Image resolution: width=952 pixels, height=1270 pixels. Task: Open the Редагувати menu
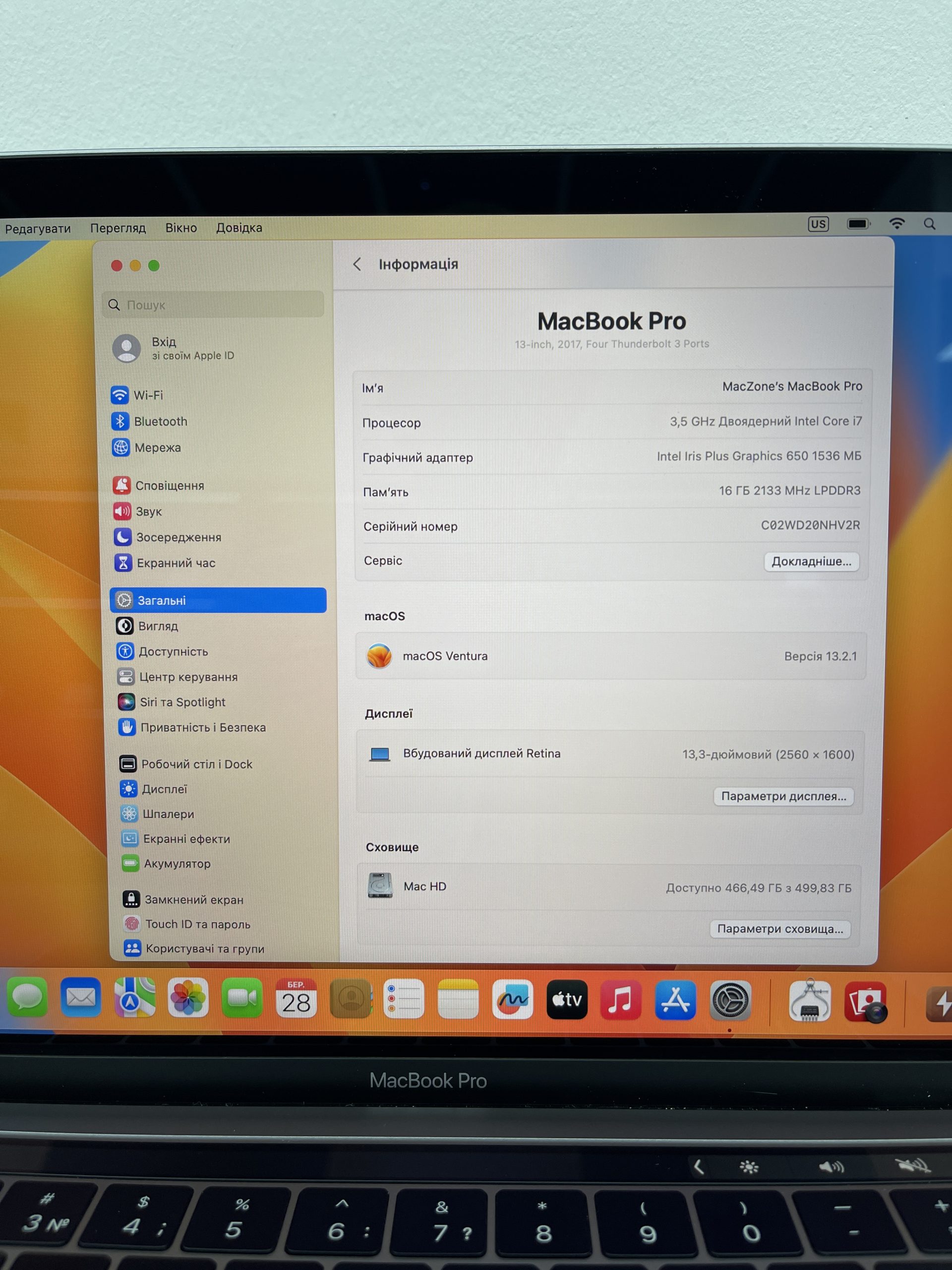[38, 229]
